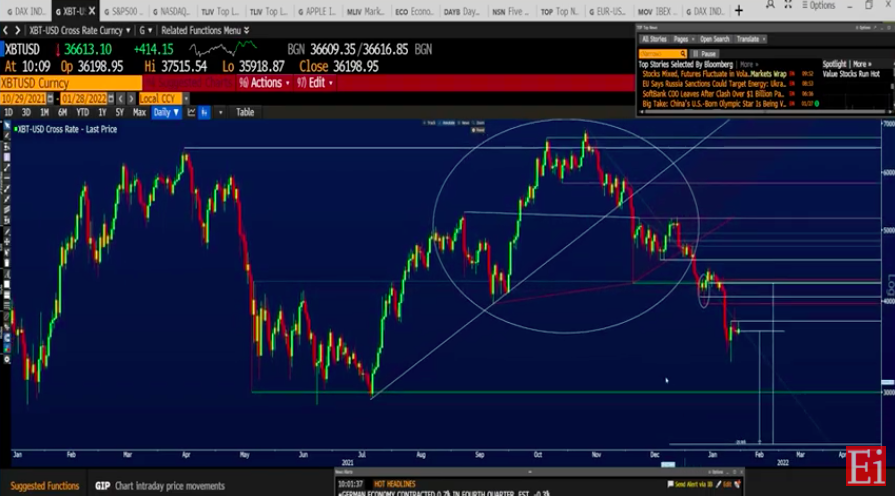Image resolution: width=895 pixels, height=496 pixels.
Task: Shift date range backward with left arrow
Action: click(x=120, y=99)
